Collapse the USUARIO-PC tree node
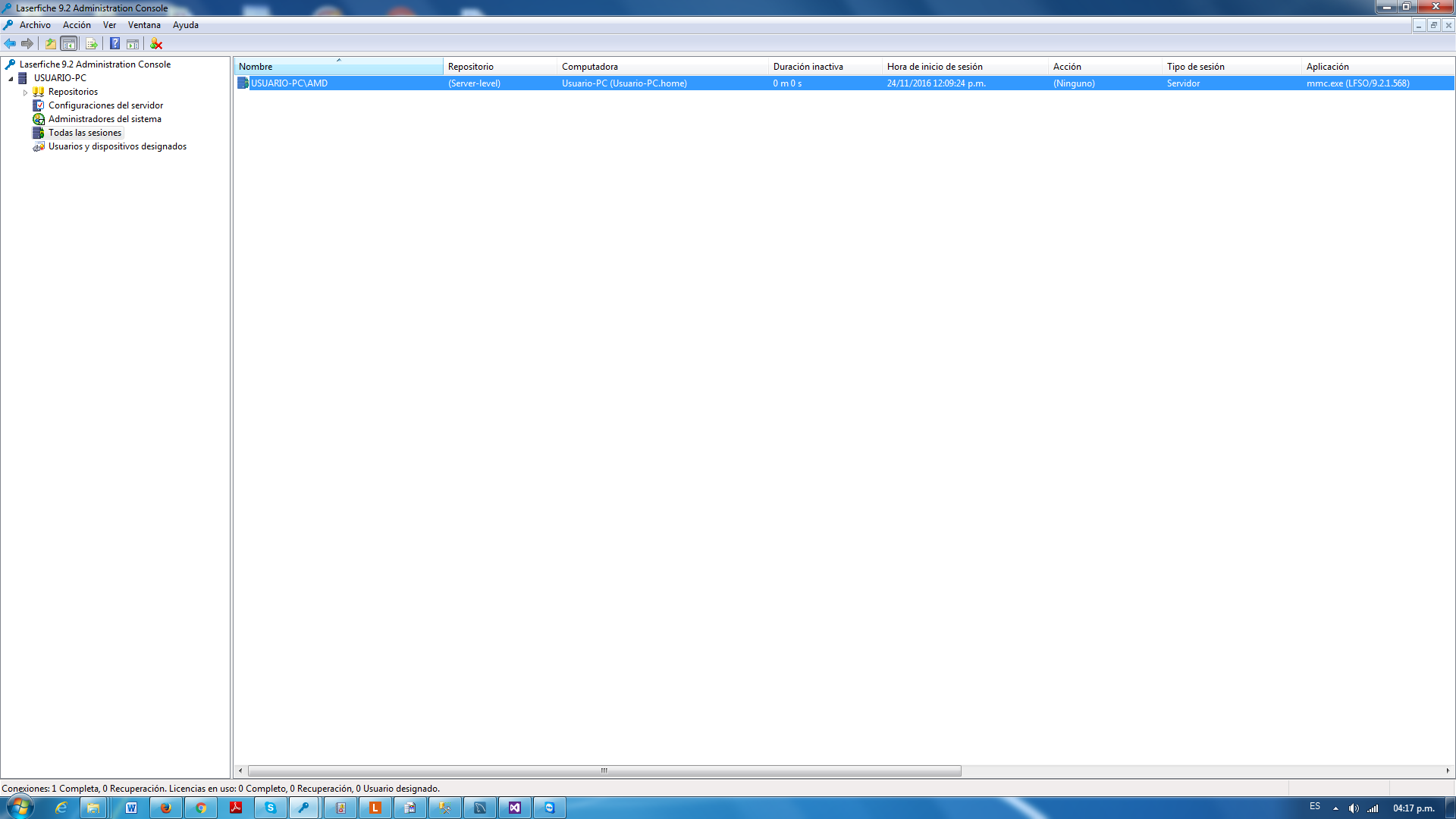1456x819 pixels. (x=11, y=79)
